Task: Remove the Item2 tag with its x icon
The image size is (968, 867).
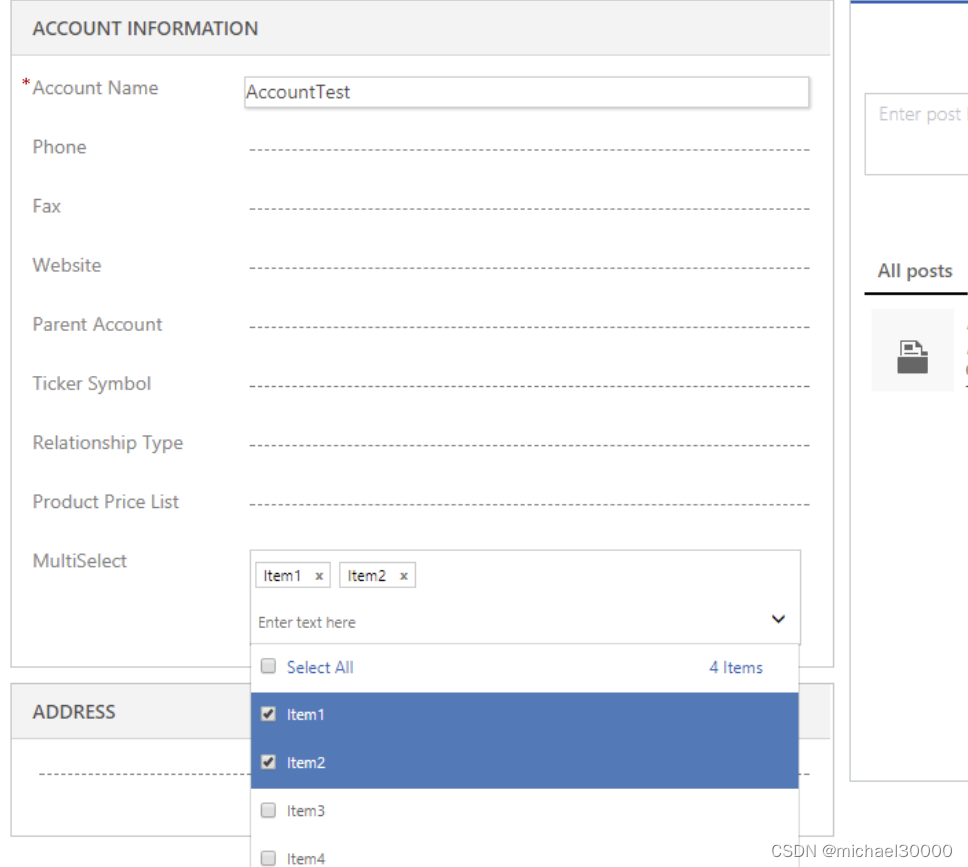Action: coord(403,575)
